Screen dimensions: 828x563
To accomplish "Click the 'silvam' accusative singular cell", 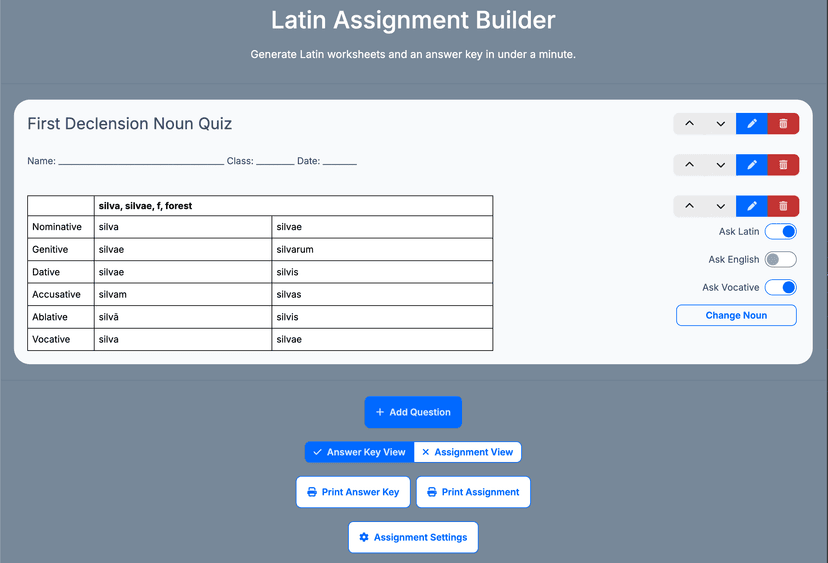I will [183, 294].
